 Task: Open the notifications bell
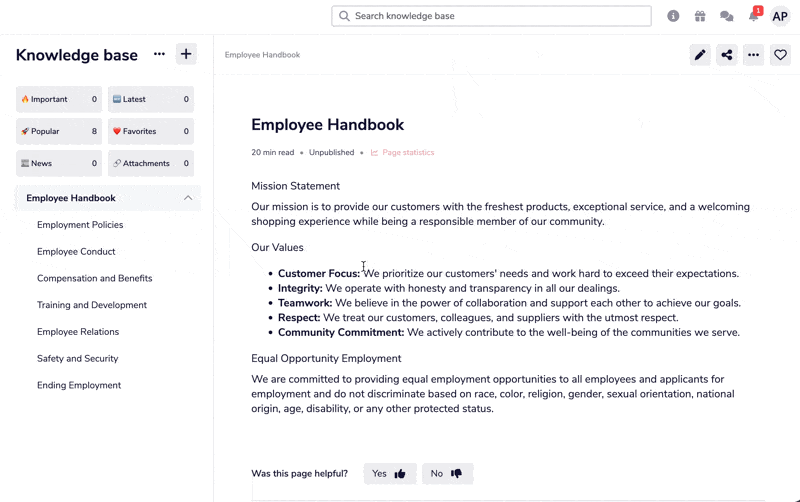tap(754, 16)
